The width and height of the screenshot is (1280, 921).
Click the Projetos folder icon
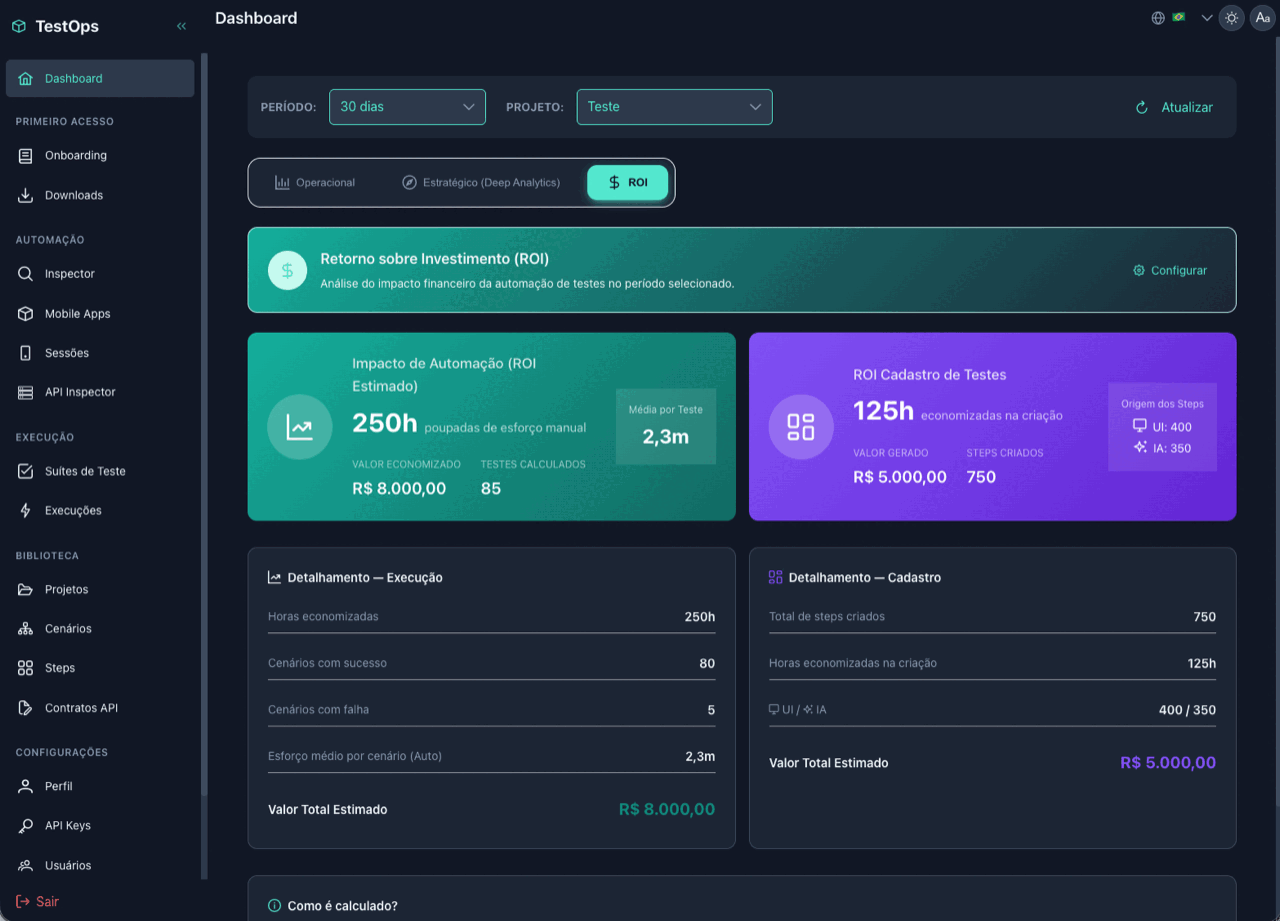26,589
